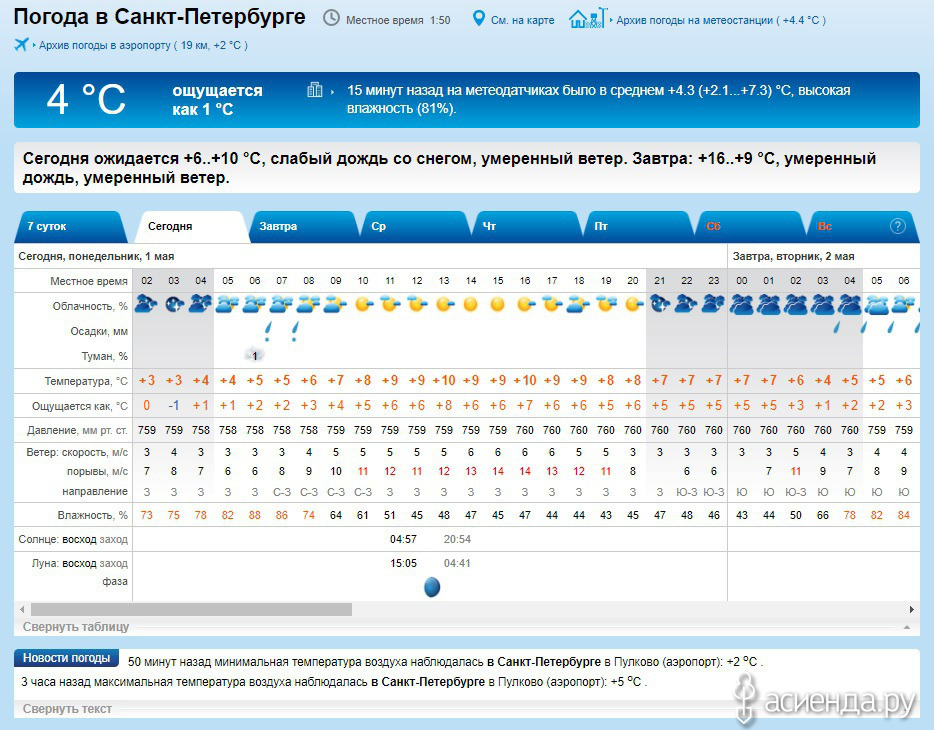Click the humidity value 88 at hour 06
Viewport: 934px width, 730px height.
254,515
